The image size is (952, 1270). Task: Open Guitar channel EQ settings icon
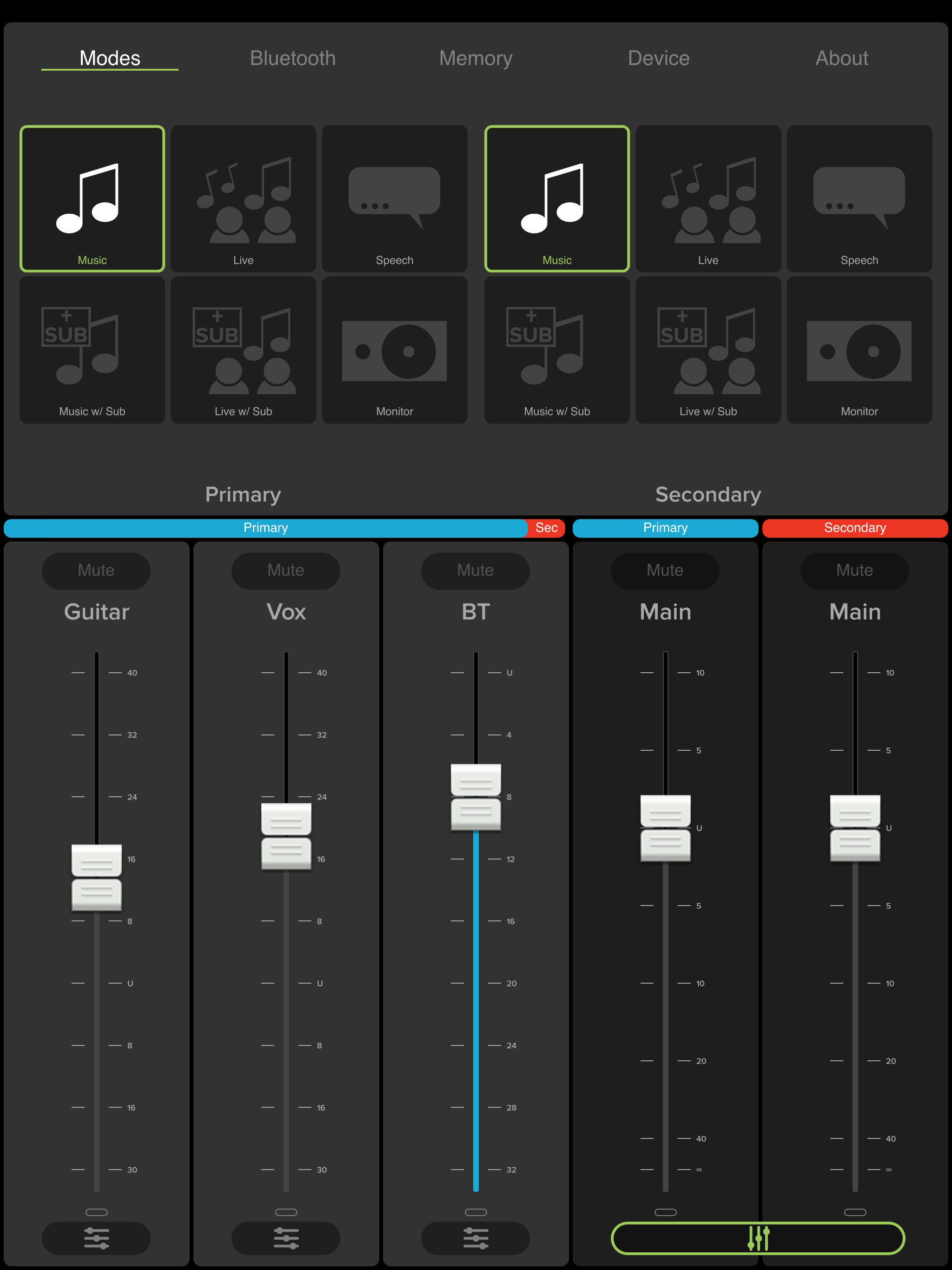click(96, 1238)
